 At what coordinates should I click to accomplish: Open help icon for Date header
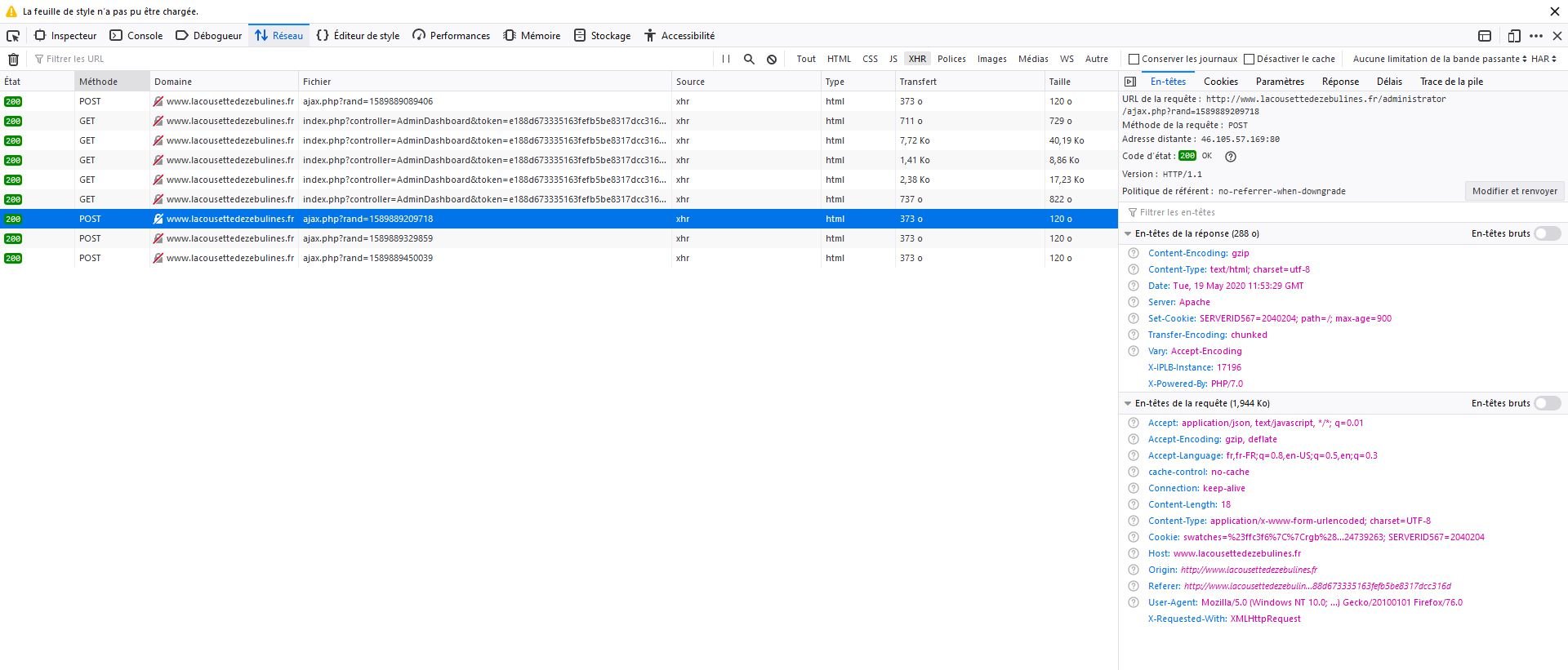click(1134, 286)
